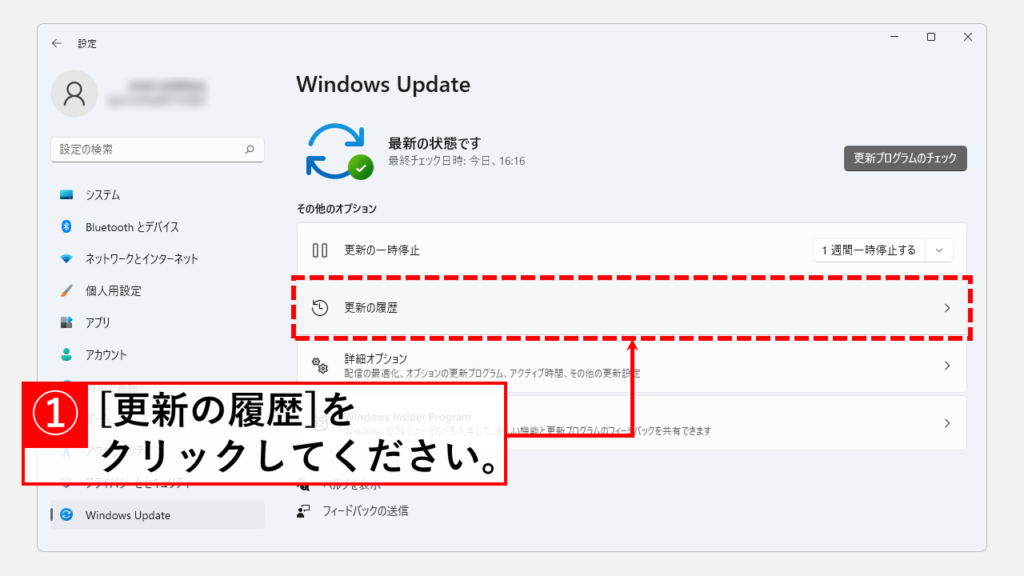Click chevron on 更新の履歴 row
This screenshot has width=1024, height=576.
coord(947,308)
